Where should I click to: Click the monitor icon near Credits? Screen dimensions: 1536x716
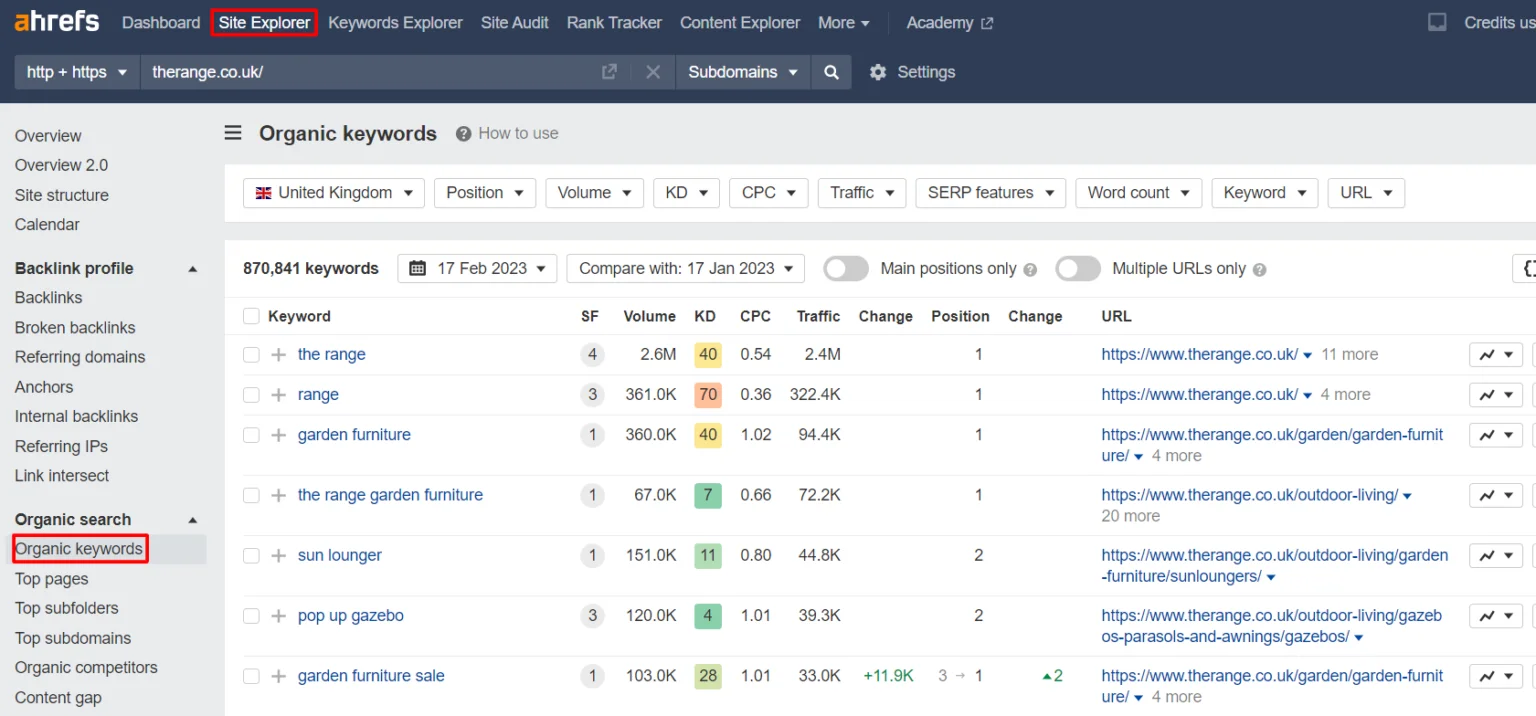pos(1437,22)
